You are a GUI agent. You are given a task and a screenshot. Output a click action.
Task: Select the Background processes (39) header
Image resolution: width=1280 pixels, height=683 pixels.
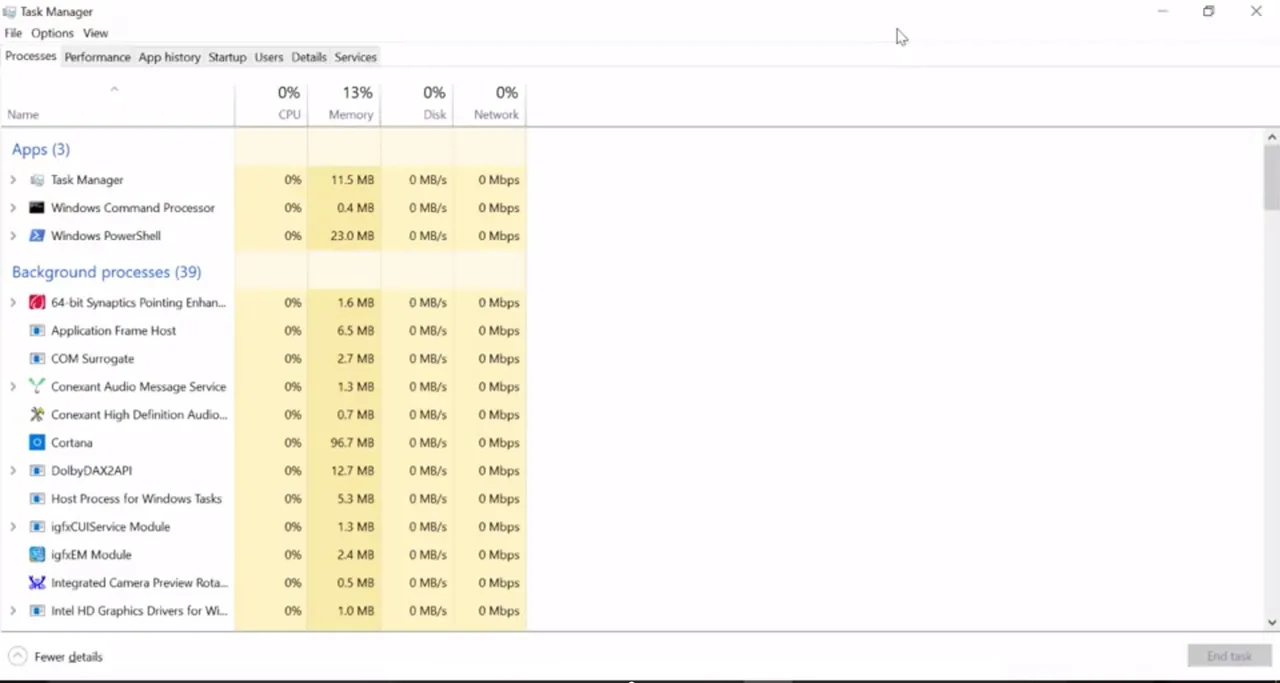pyautogui.click(x=106, y=272)
